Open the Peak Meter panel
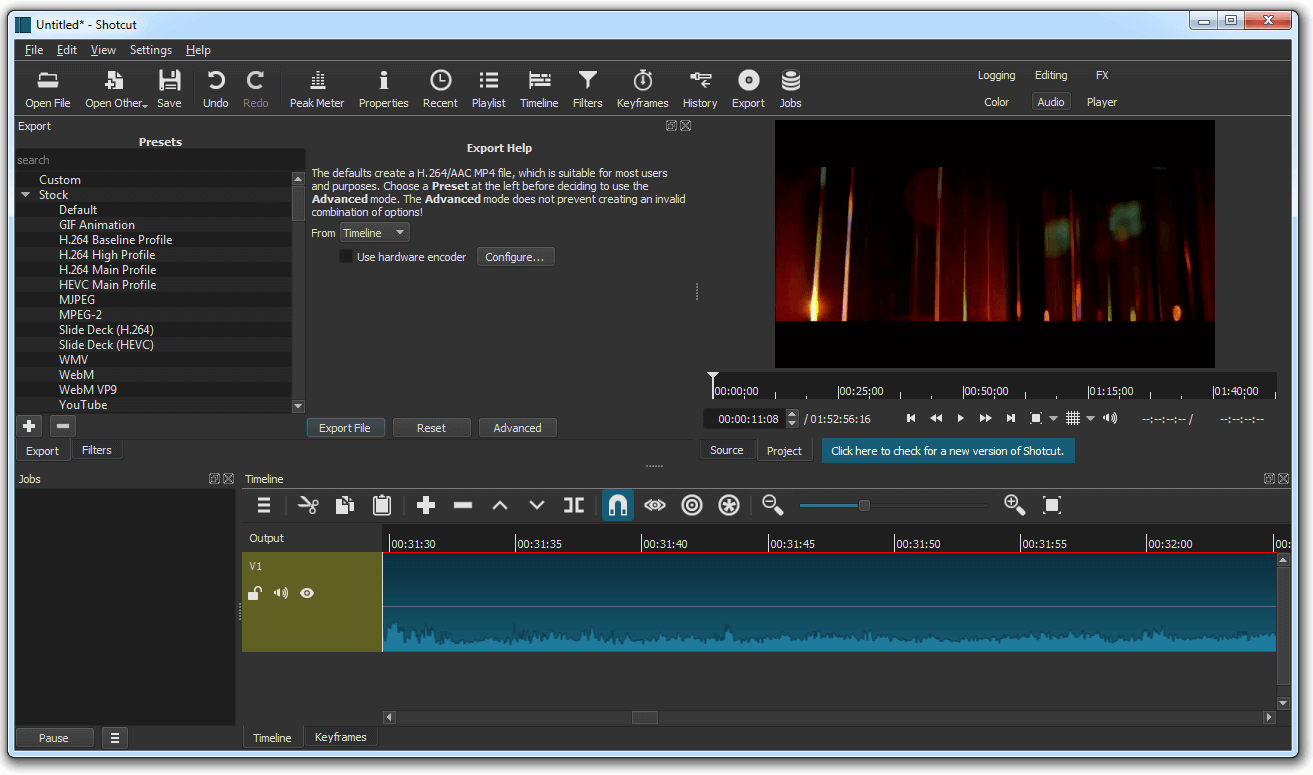Screen dimensions: 1313x775 pos(316,89)
